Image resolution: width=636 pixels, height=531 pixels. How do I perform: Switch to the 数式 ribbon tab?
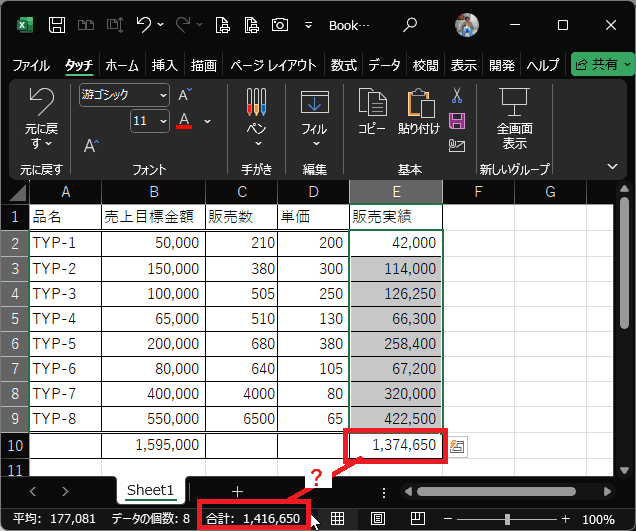343,65
